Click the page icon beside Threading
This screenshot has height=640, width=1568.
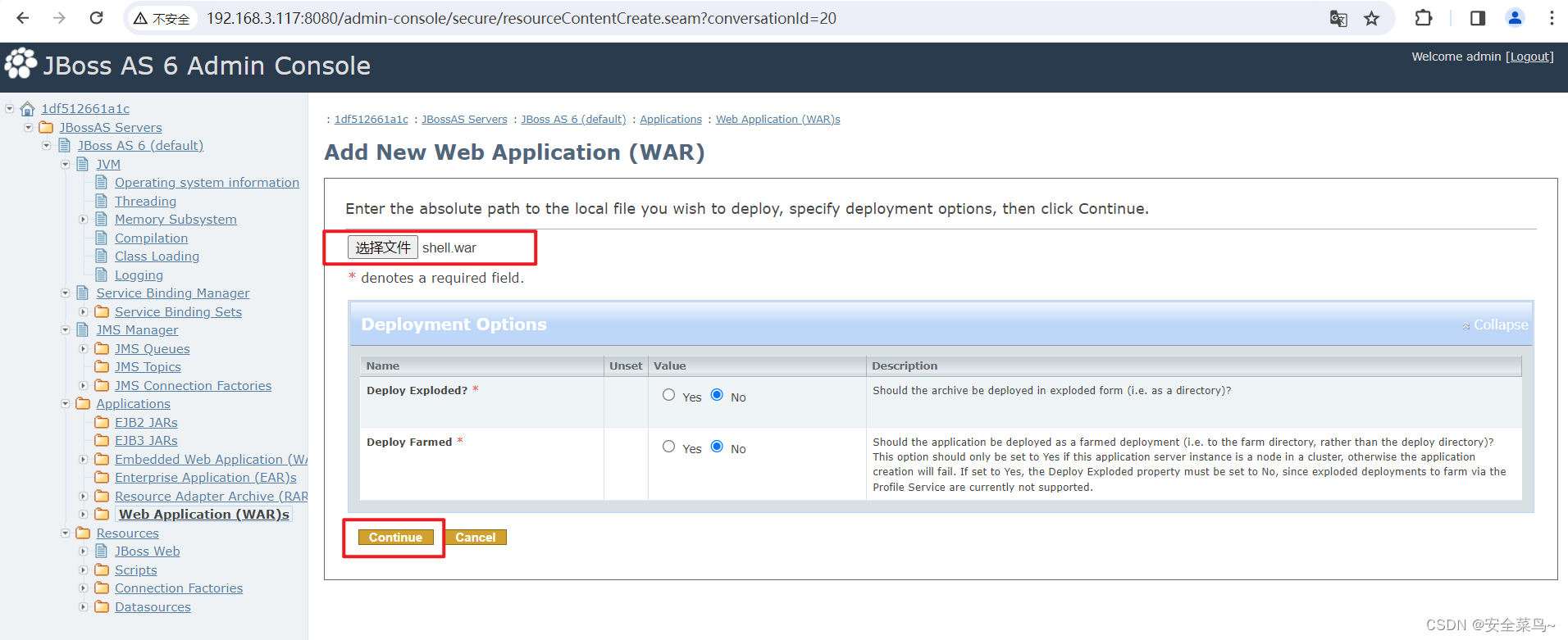(102, 201)
